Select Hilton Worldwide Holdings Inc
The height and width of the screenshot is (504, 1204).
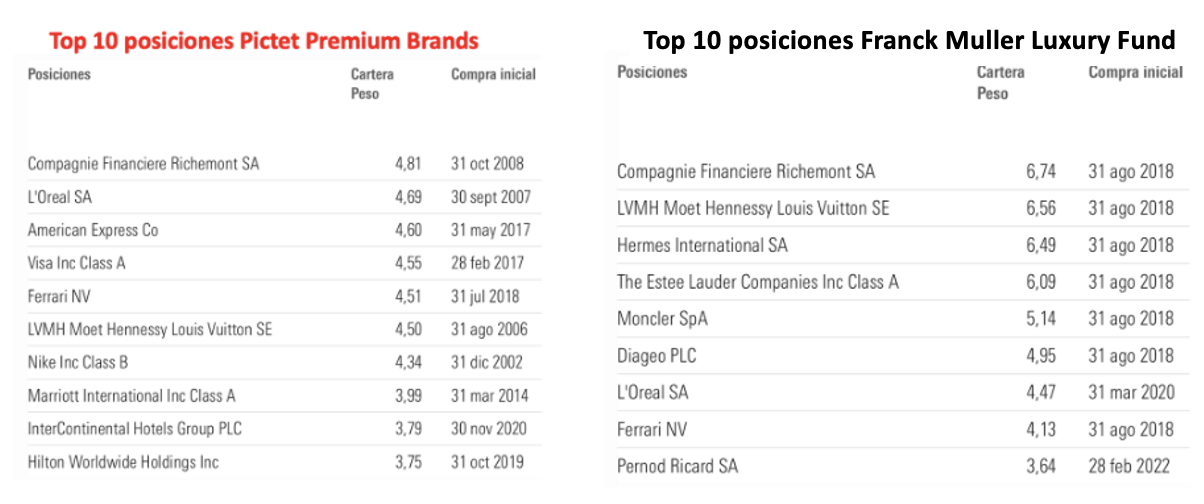[x=123, y=462]
